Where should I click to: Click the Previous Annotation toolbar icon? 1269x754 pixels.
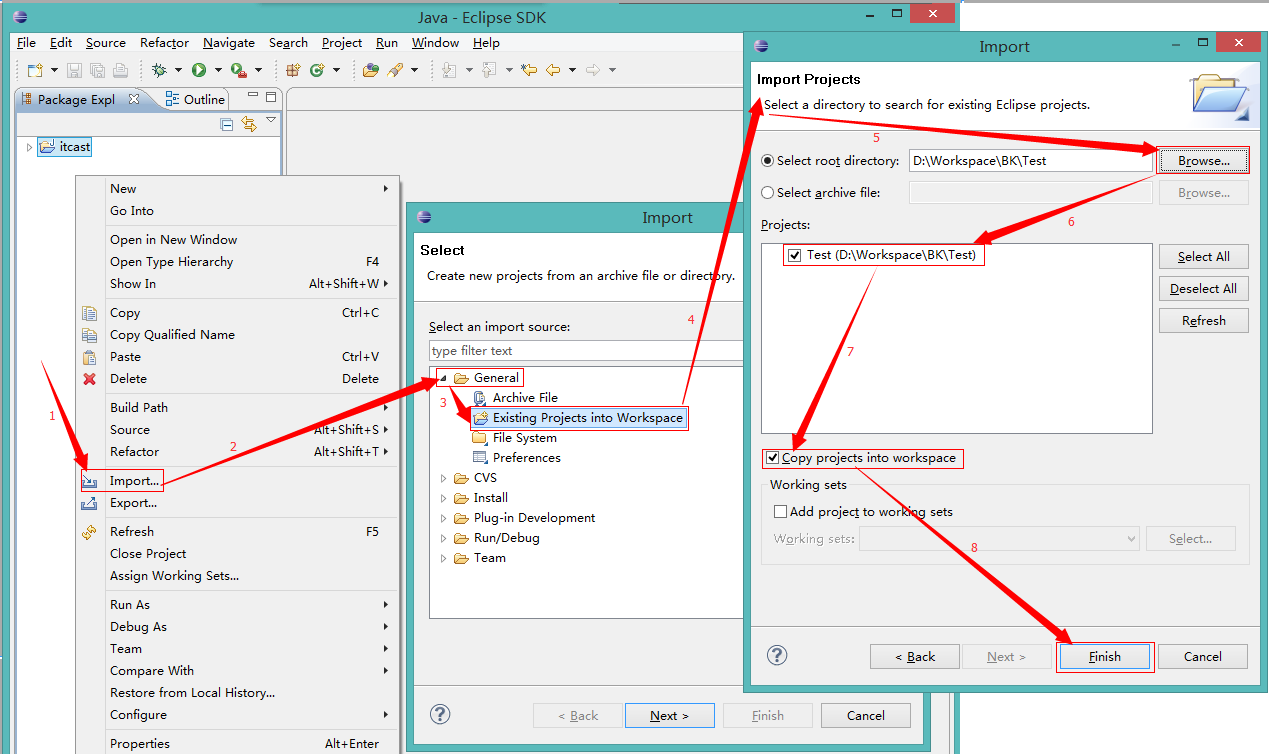(x=489, y=70)
